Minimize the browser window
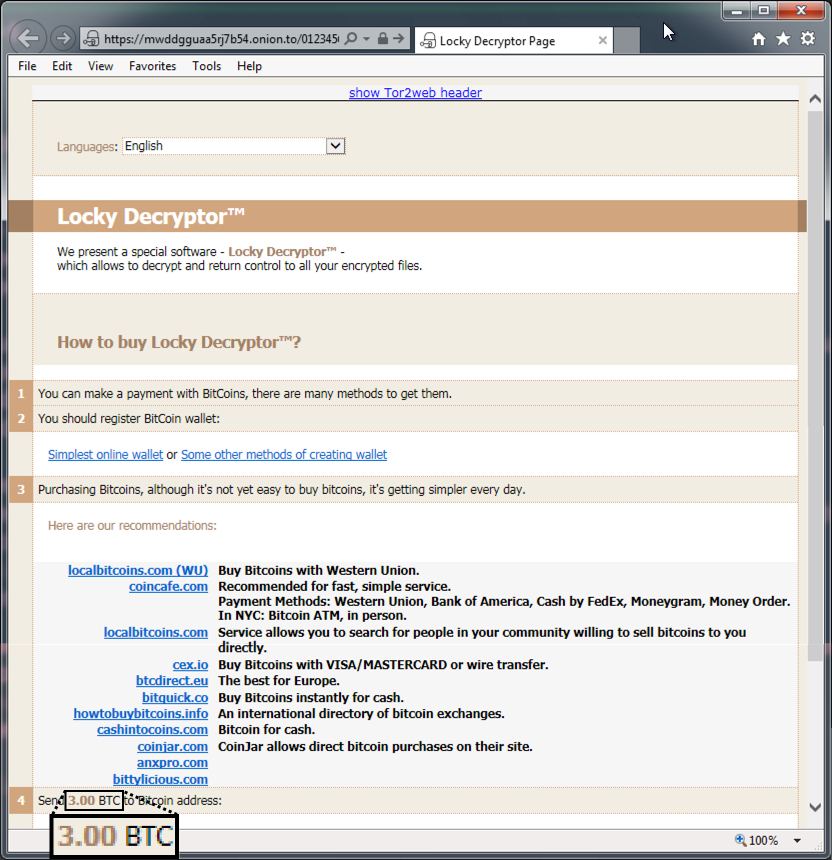 click(x=737, y=10)
